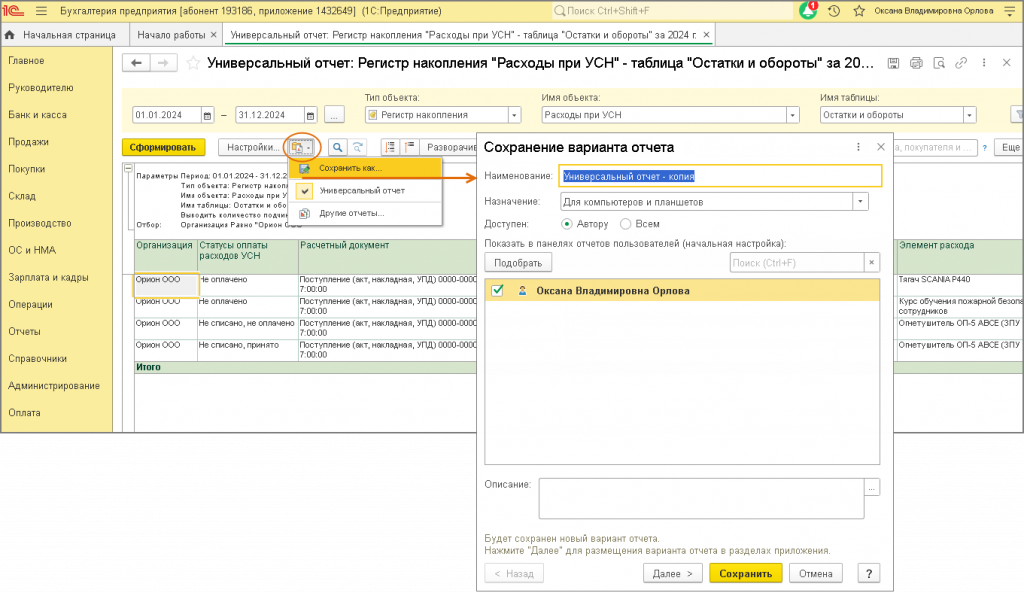Expand the "Тип объекта" dropdown arrow
1024x593 pixels.
[514, 115]
